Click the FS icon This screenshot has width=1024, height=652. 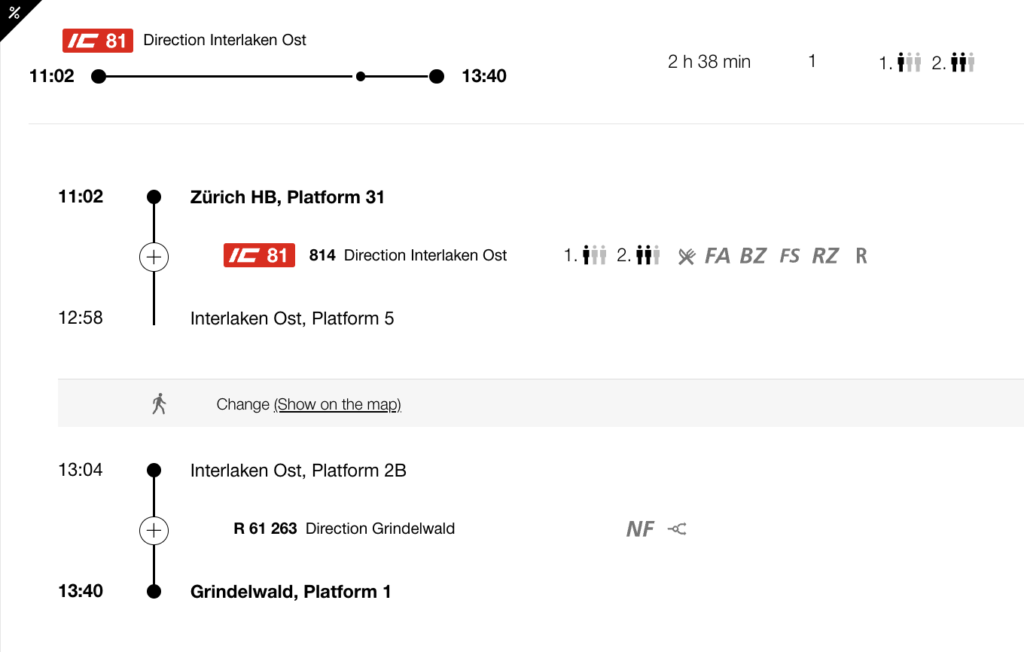tap(790, 256)
